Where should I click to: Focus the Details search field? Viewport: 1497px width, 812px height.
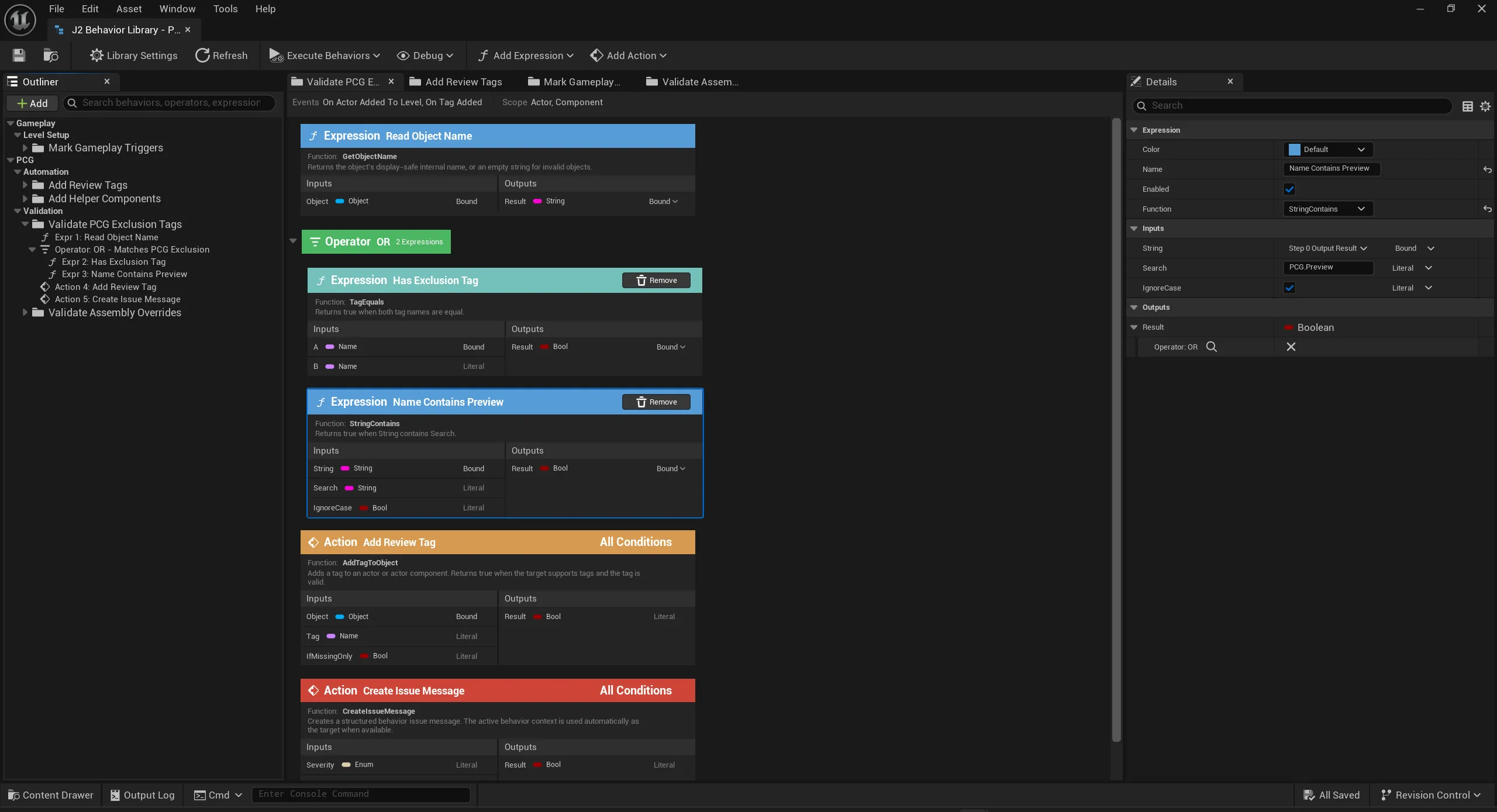pos(1292,106)
